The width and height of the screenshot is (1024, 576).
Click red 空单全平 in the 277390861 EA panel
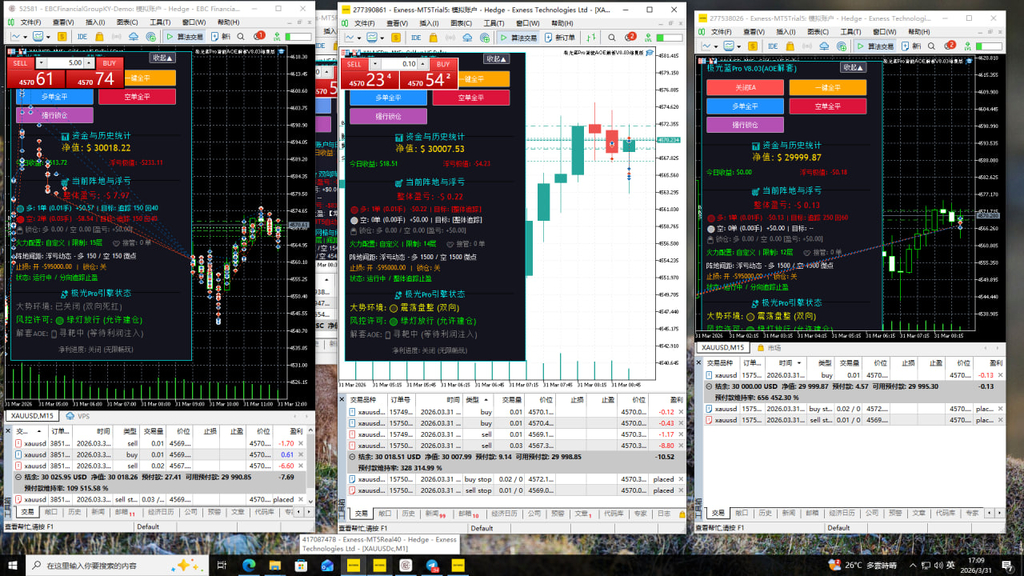pos(471,98)
